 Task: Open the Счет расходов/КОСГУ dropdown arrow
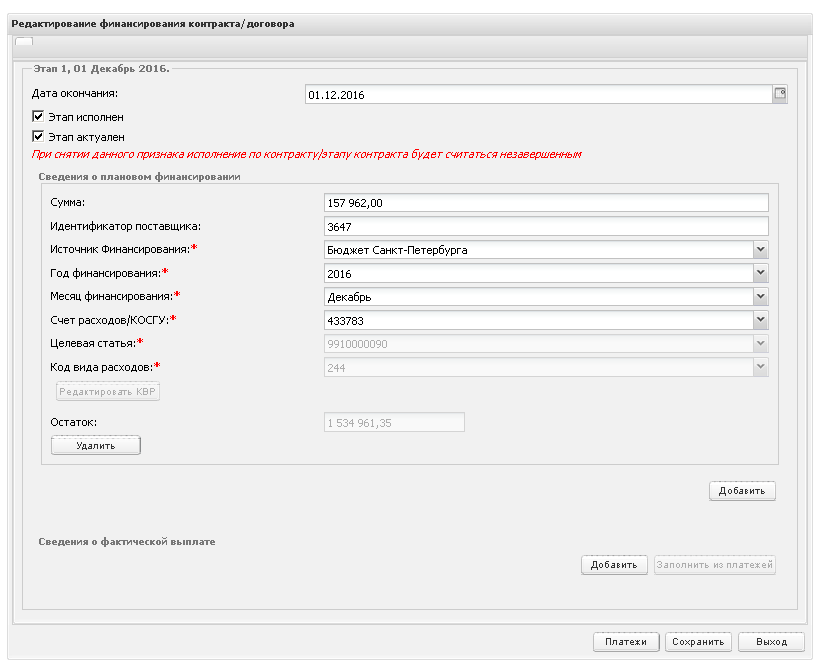click(760, 320)
